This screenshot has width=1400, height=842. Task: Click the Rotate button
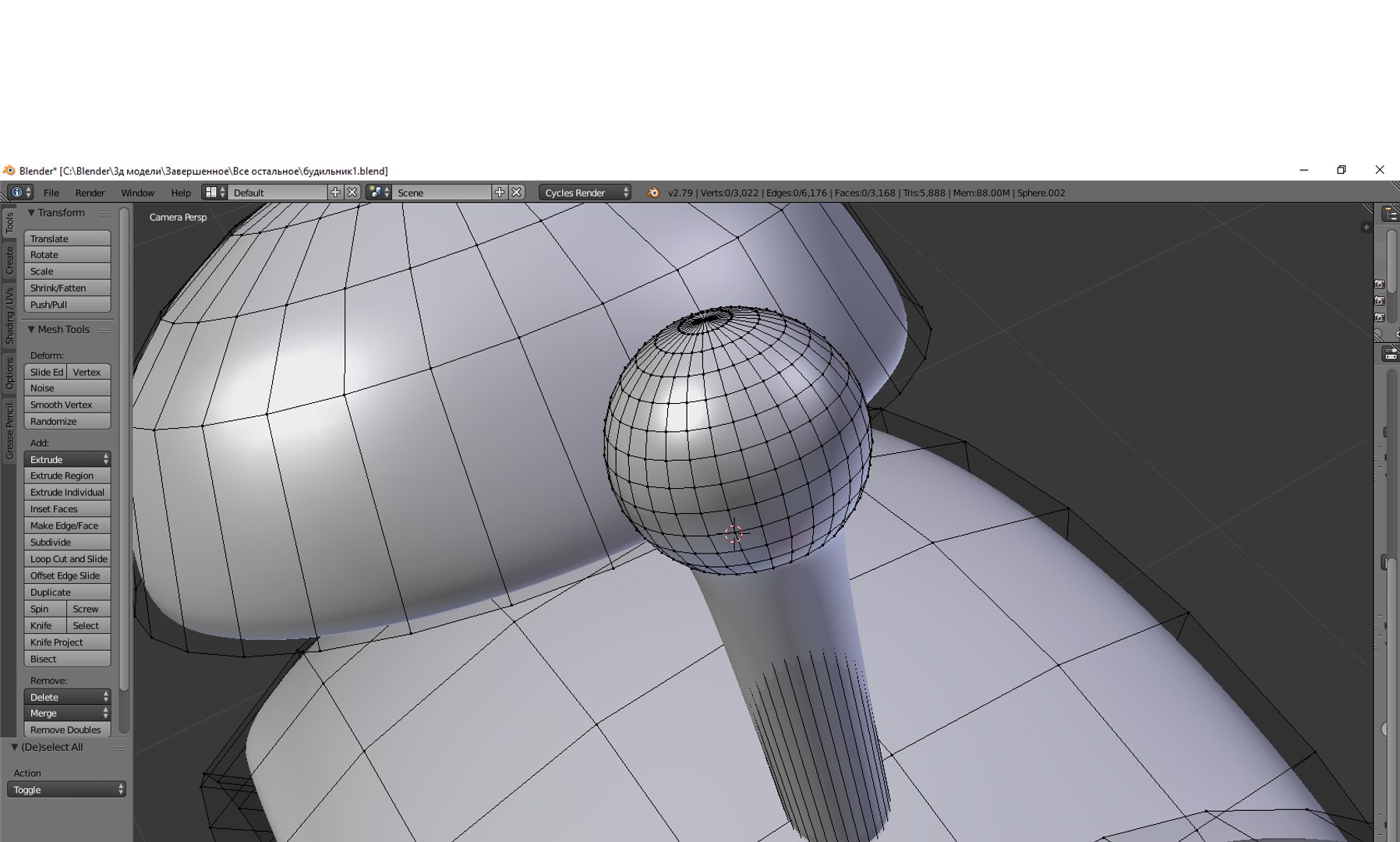(x=67, y=255)
